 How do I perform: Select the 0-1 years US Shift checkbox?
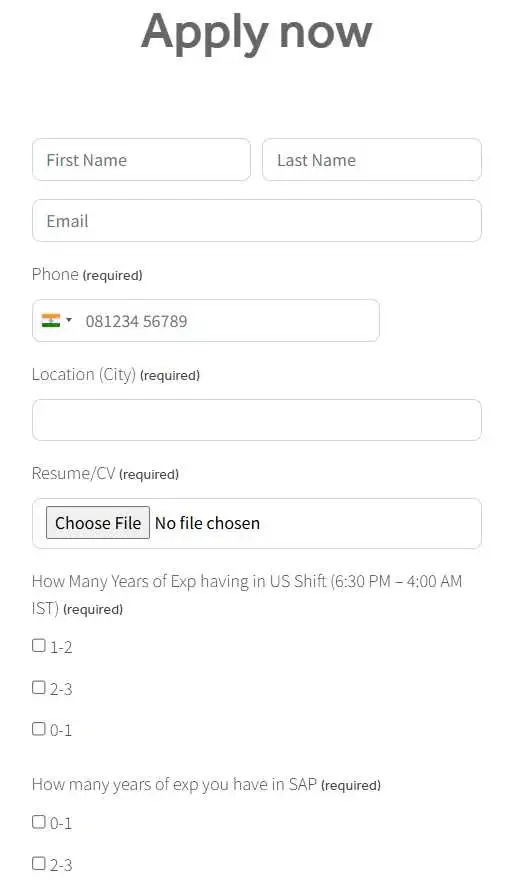pyautogui.click(x=38, y=728)
